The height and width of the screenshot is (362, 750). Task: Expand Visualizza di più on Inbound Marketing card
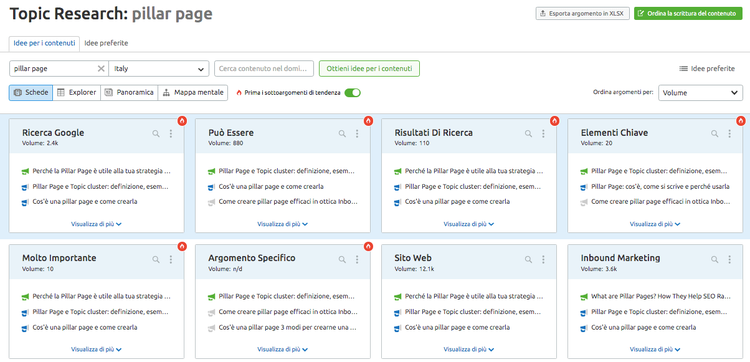[x=655, y=349]
